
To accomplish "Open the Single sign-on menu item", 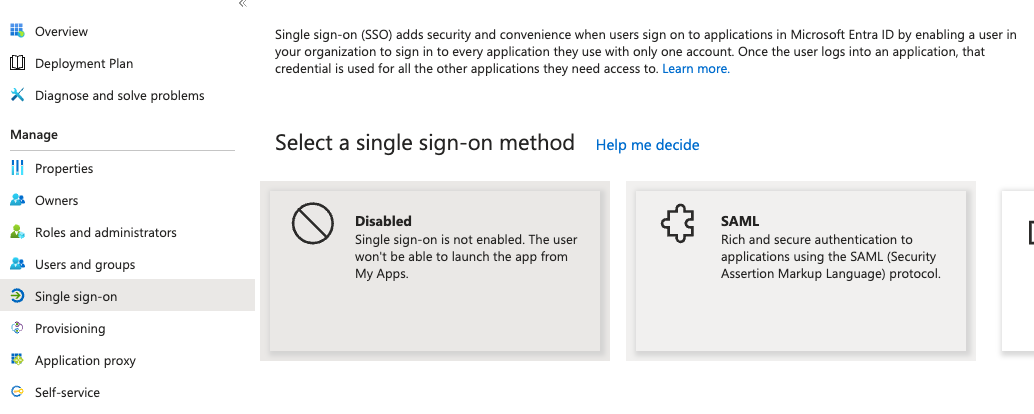I will 127,297.
